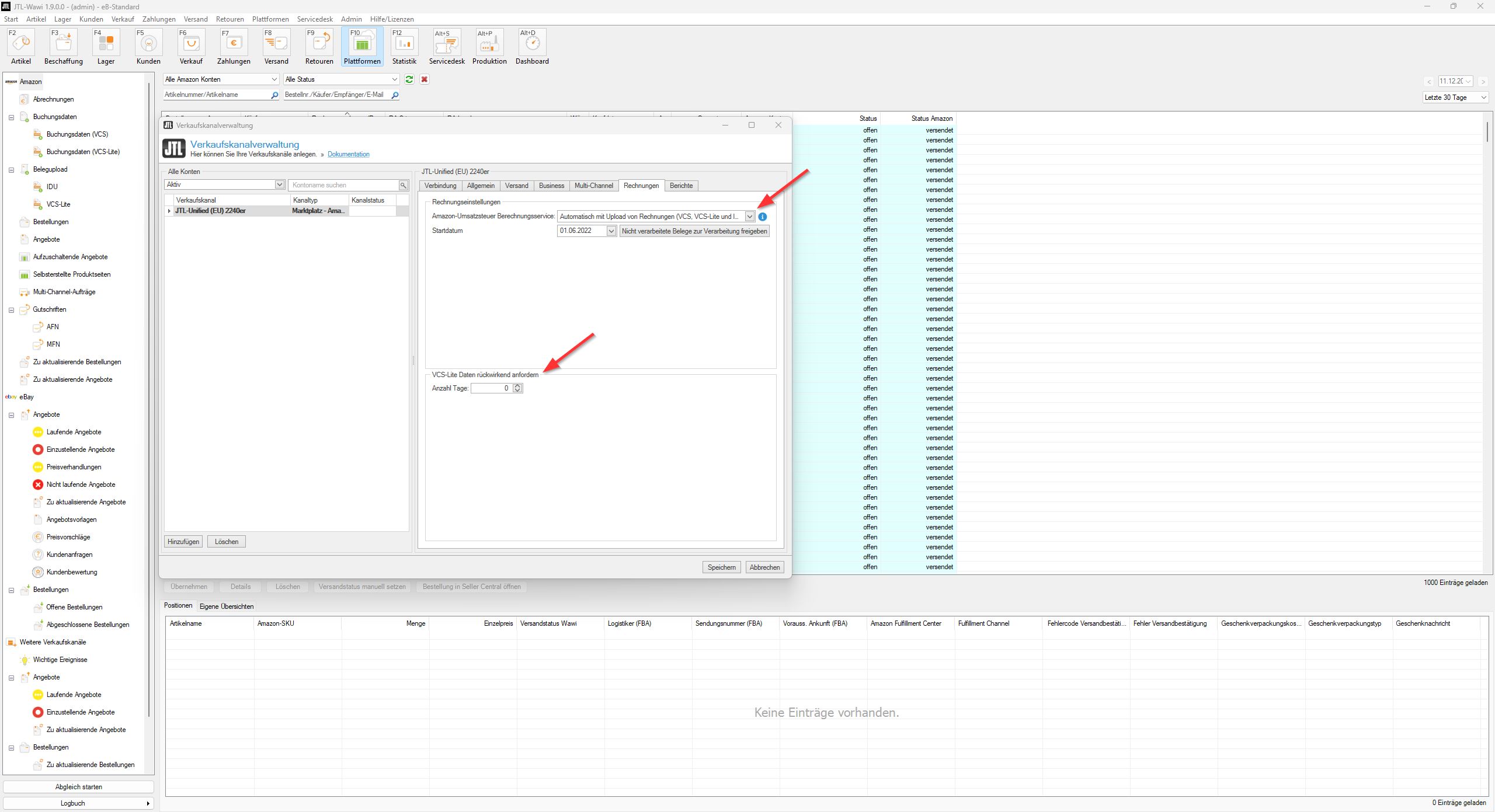Click the next date arrow button
Image resolution: width=1495 pixels, height=812 pixels.
click(1483, 82)
